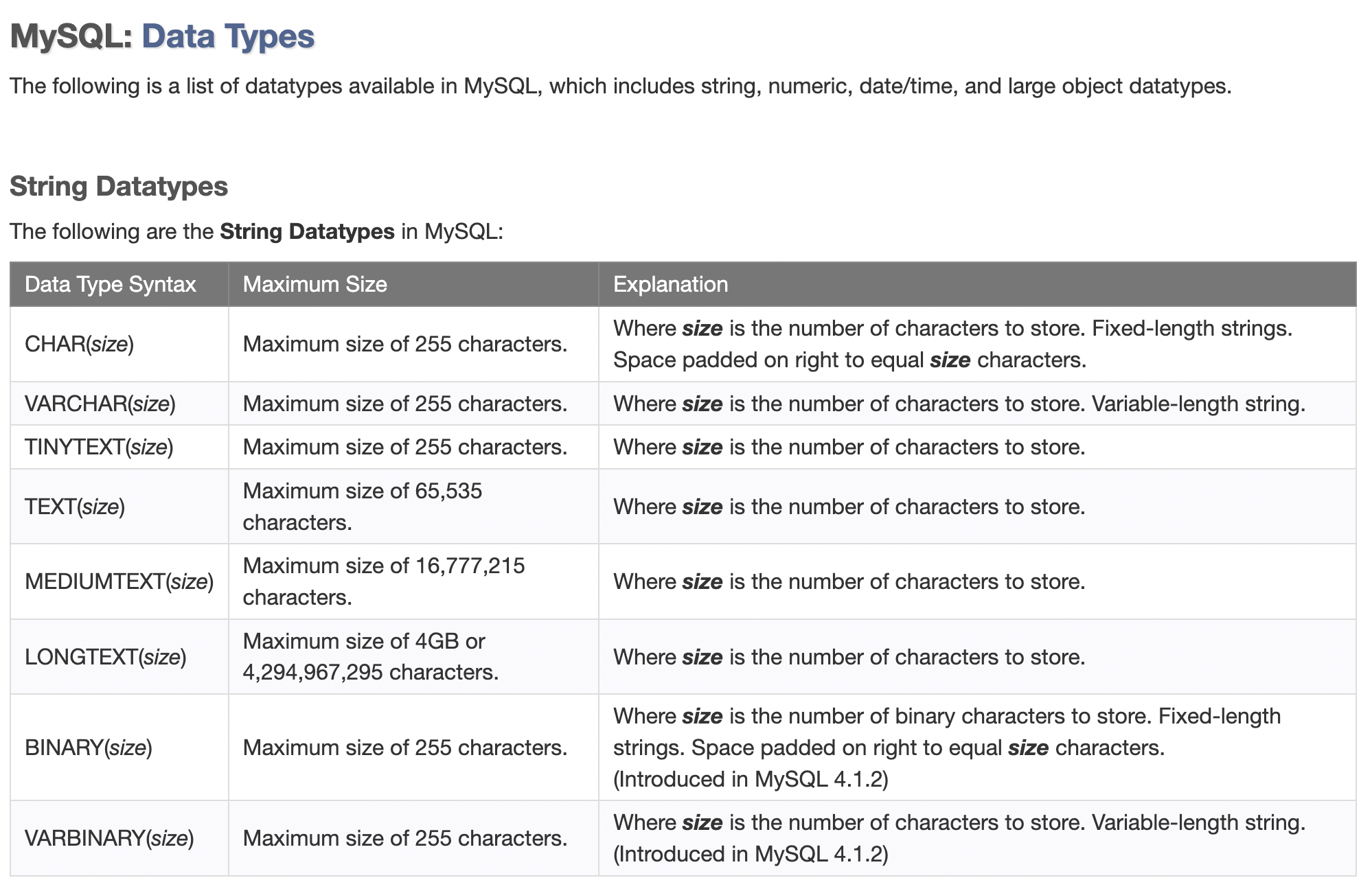Click the 'Data Types' heading link
1372x891 pixels.
coord(228,36)
